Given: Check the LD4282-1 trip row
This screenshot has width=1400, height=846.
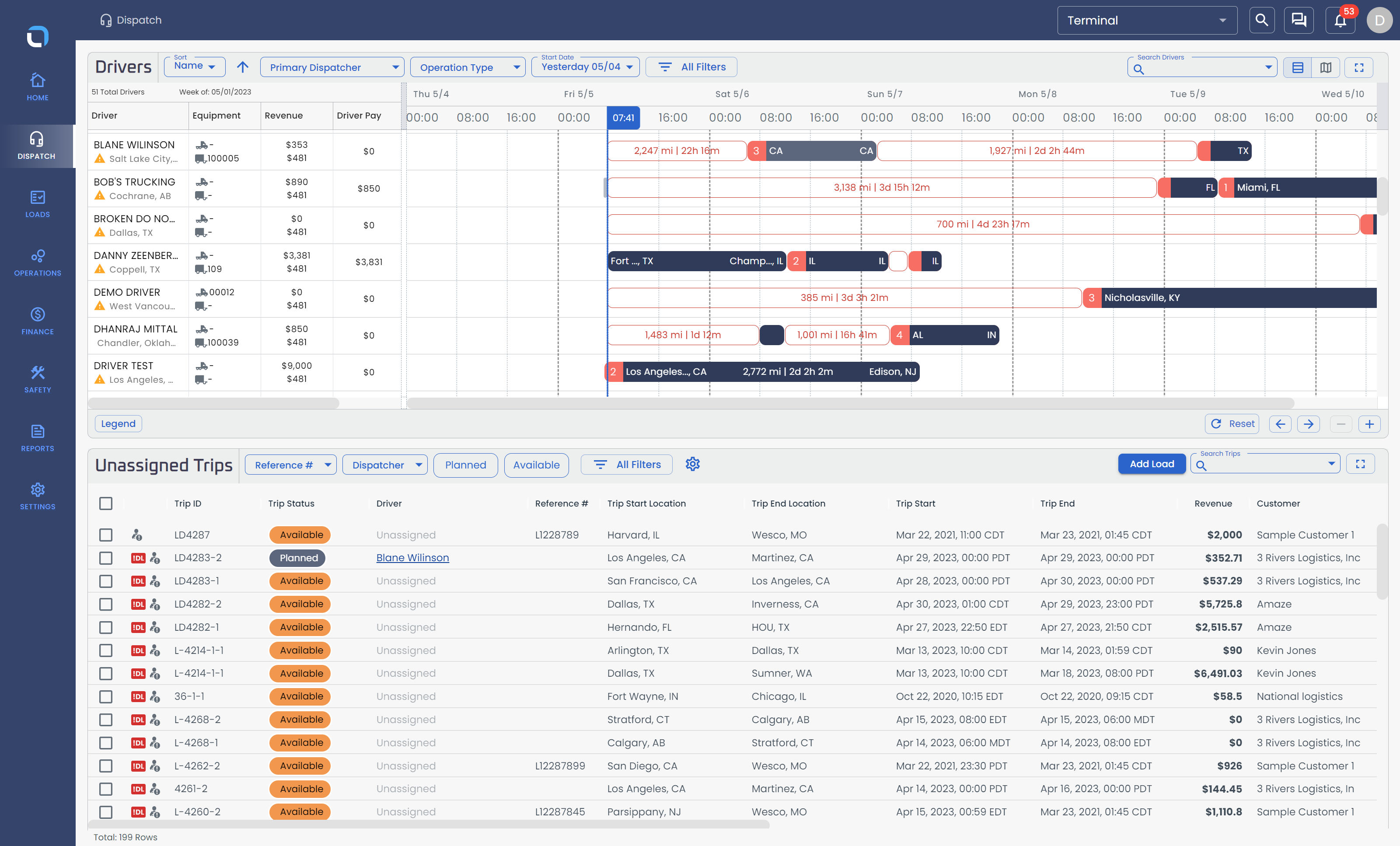Looking at the screenshot, I should pyautogui.click(x=106, y=627).
